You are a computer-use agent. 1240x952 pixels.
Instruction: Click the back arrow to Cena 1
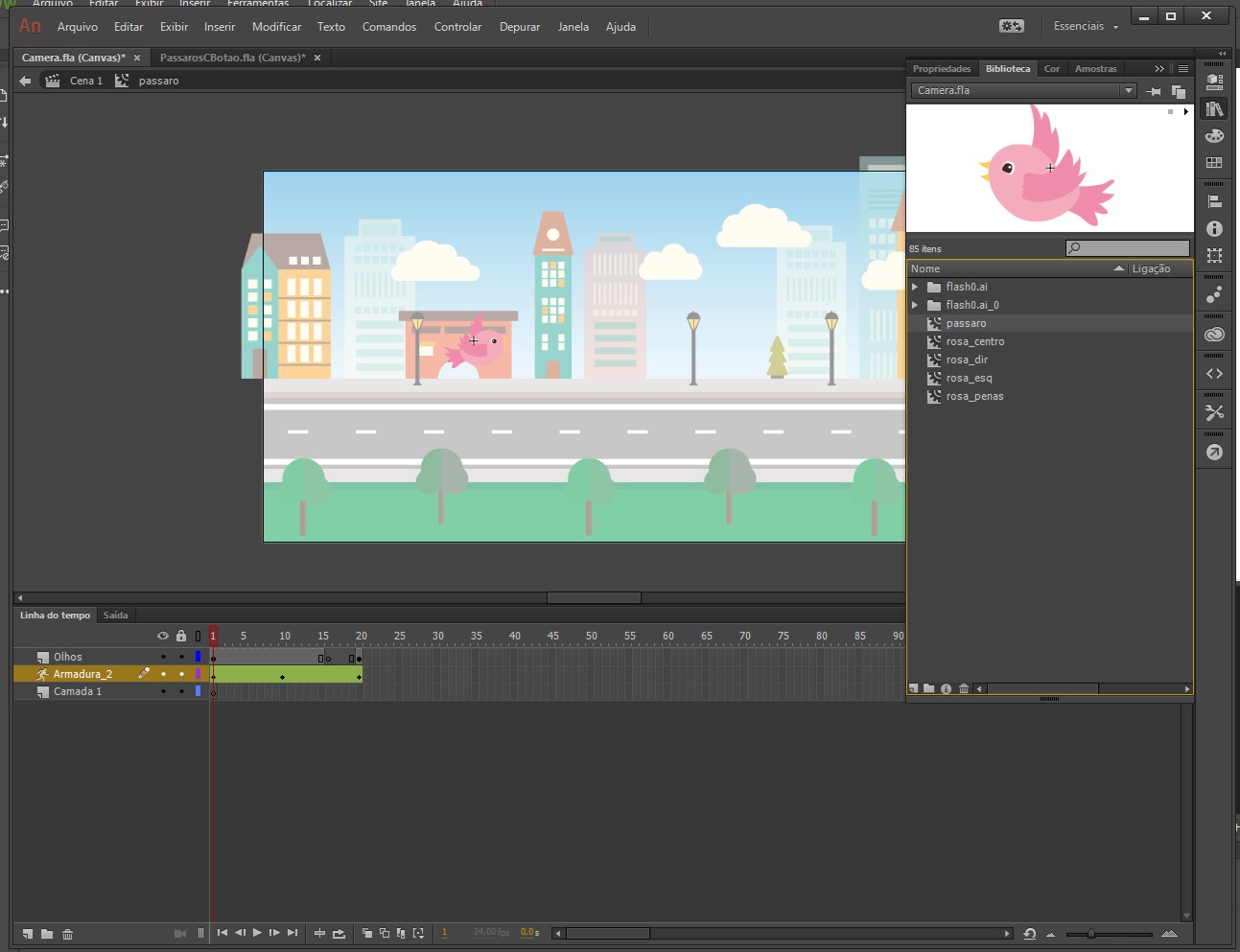coord(25,81)
